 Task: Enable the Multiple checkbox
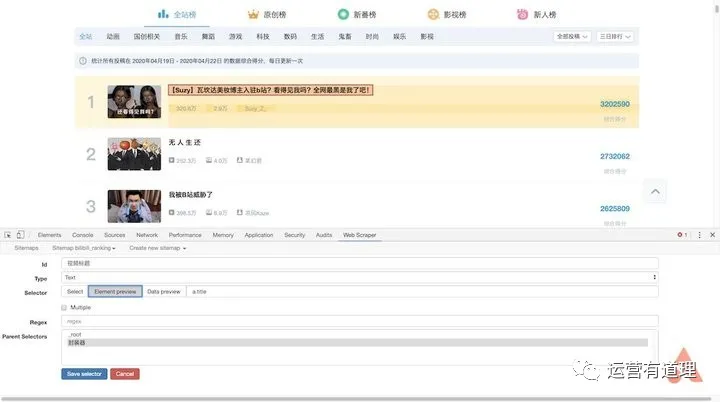(x=64, y=307)
